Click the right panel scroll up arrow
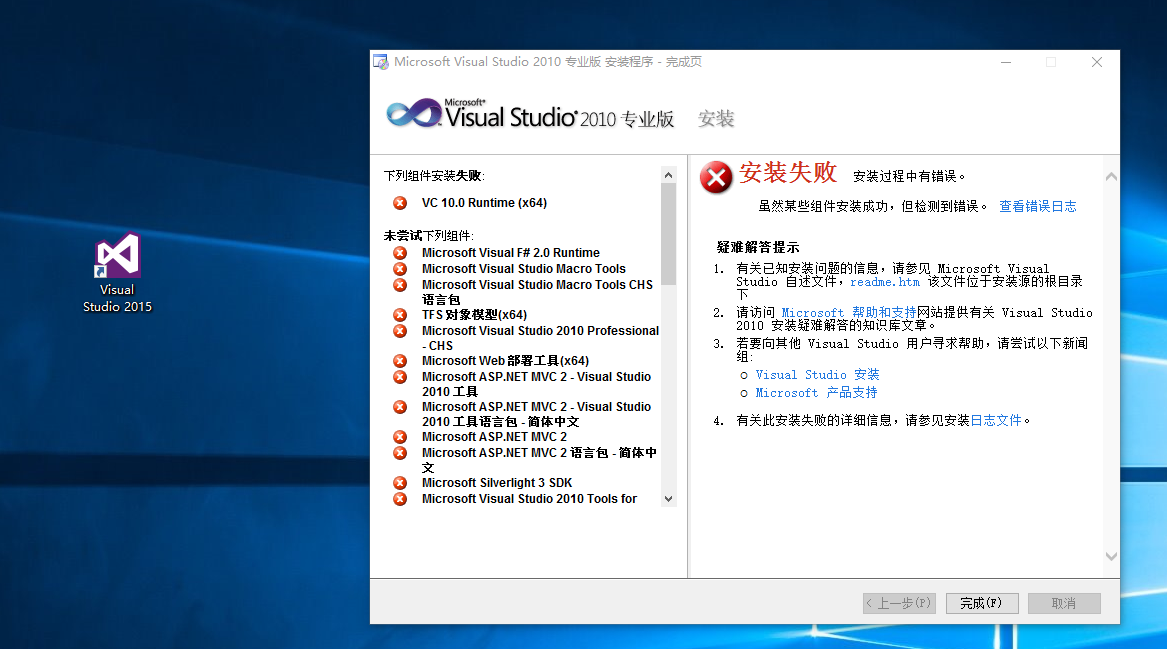This screenshot has height=649, width=1167. pos(1111,176)
